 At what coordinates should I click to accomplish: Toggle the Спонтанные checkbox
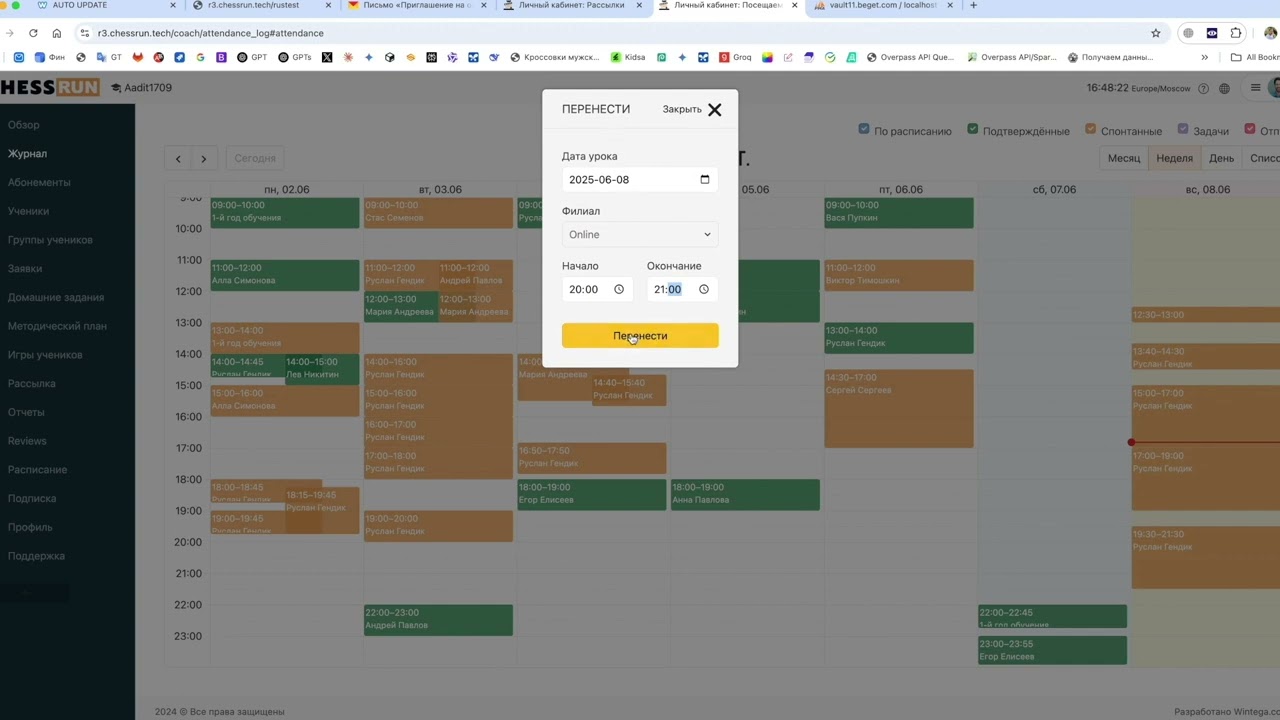tap(1090, 130)
